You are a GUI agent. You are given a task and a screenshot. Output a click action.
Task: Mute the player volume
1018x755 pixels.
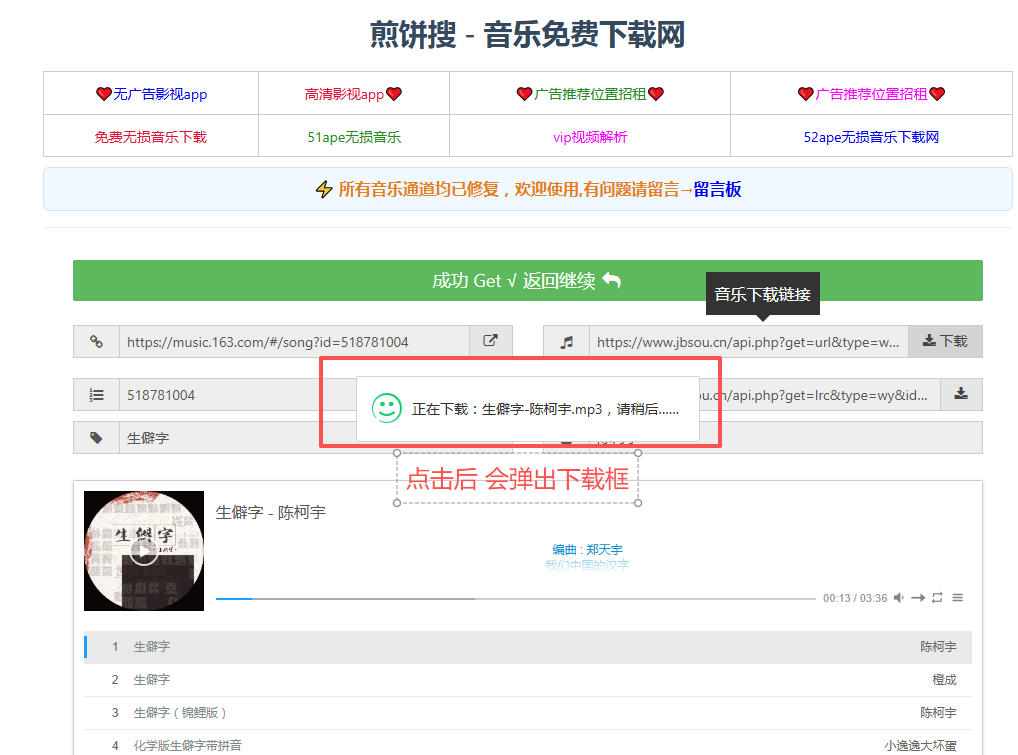(x=898, y=597)
